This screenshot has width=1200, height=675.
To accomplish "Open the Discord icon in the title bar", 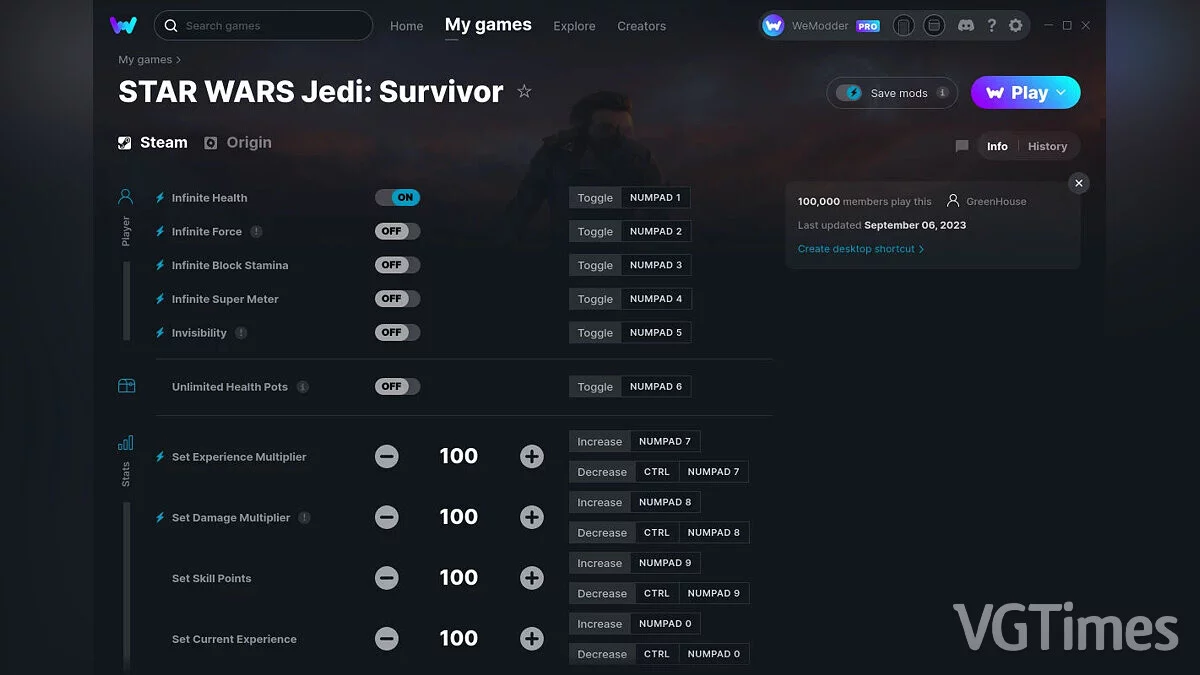I will click(965, 25).
